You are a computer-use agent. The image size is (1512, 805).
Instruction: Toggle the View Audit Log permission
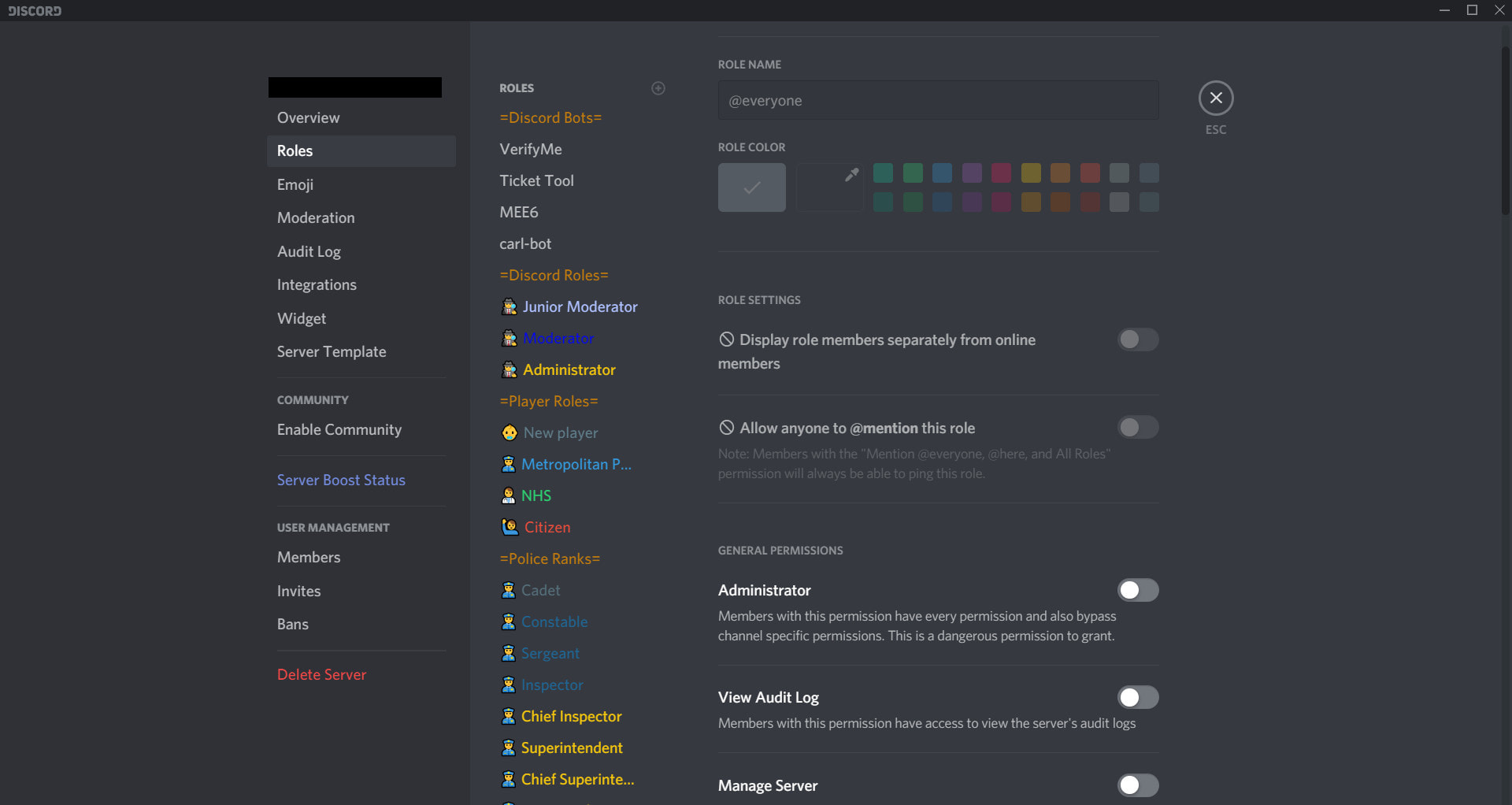coord(1137,698)
